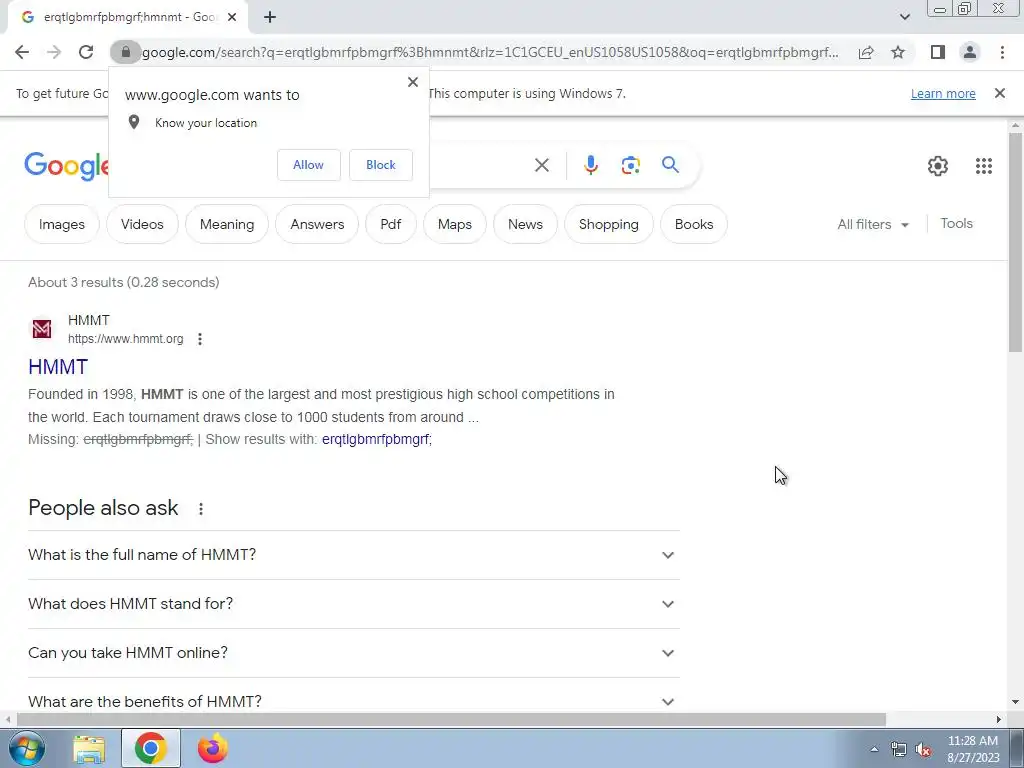Image resolution: width=1024 pixels, height=768 pixels.
Task: Expand Can you take HMMT online
Action: [353, 652]
